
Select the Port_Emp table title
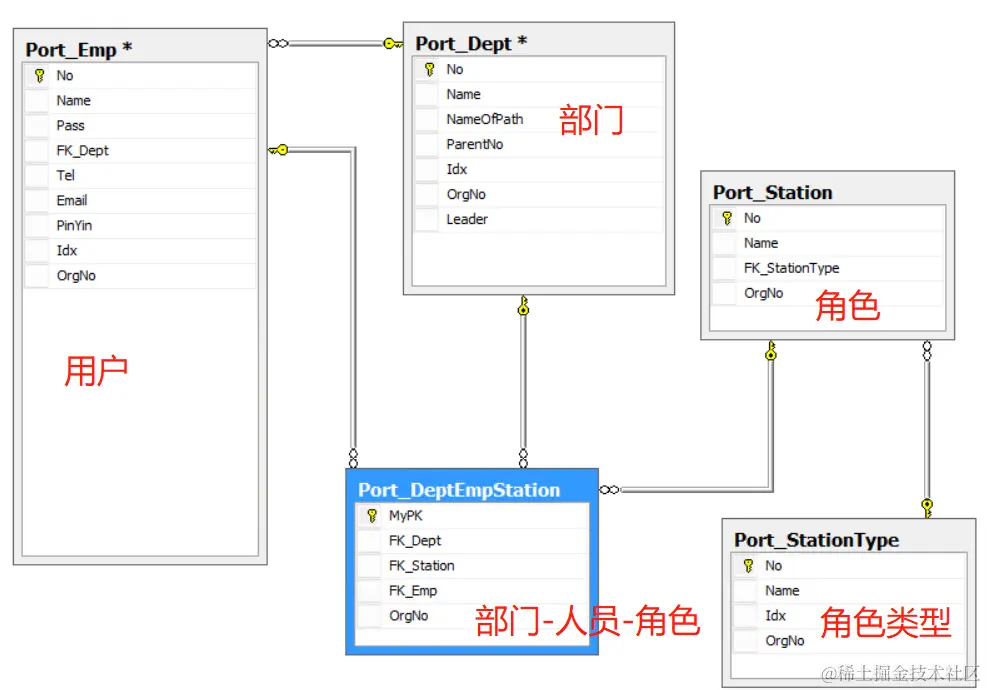point(79,49)
